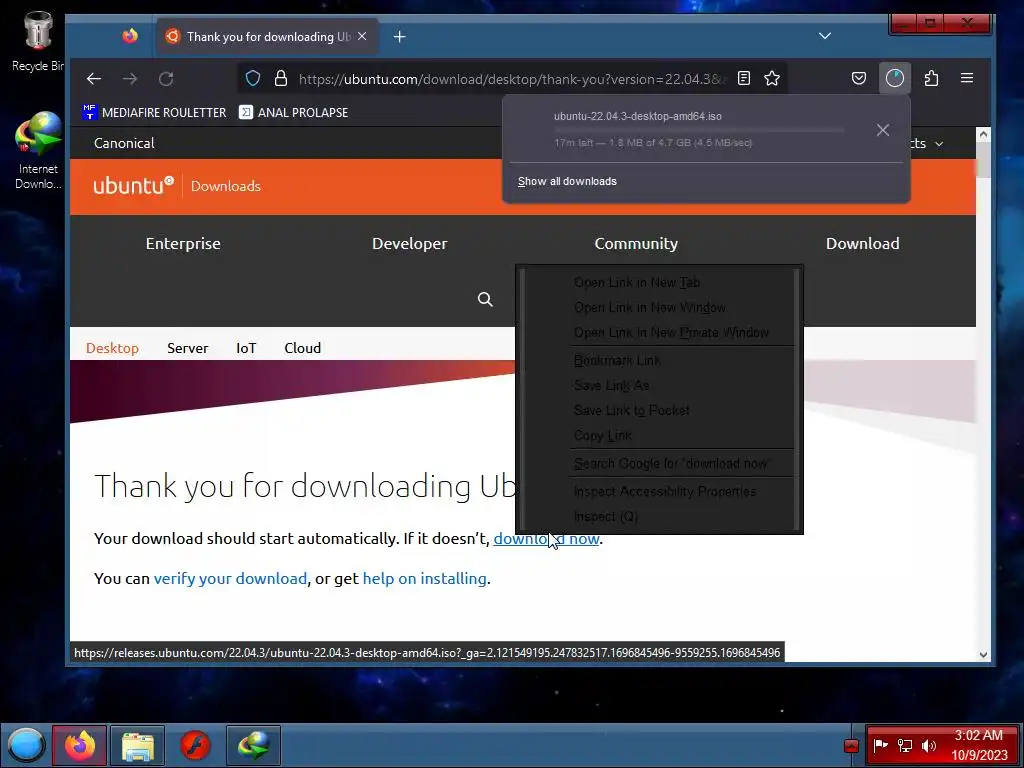
Task: Open the list all tabs chevron
Action: tap(825, 36)
